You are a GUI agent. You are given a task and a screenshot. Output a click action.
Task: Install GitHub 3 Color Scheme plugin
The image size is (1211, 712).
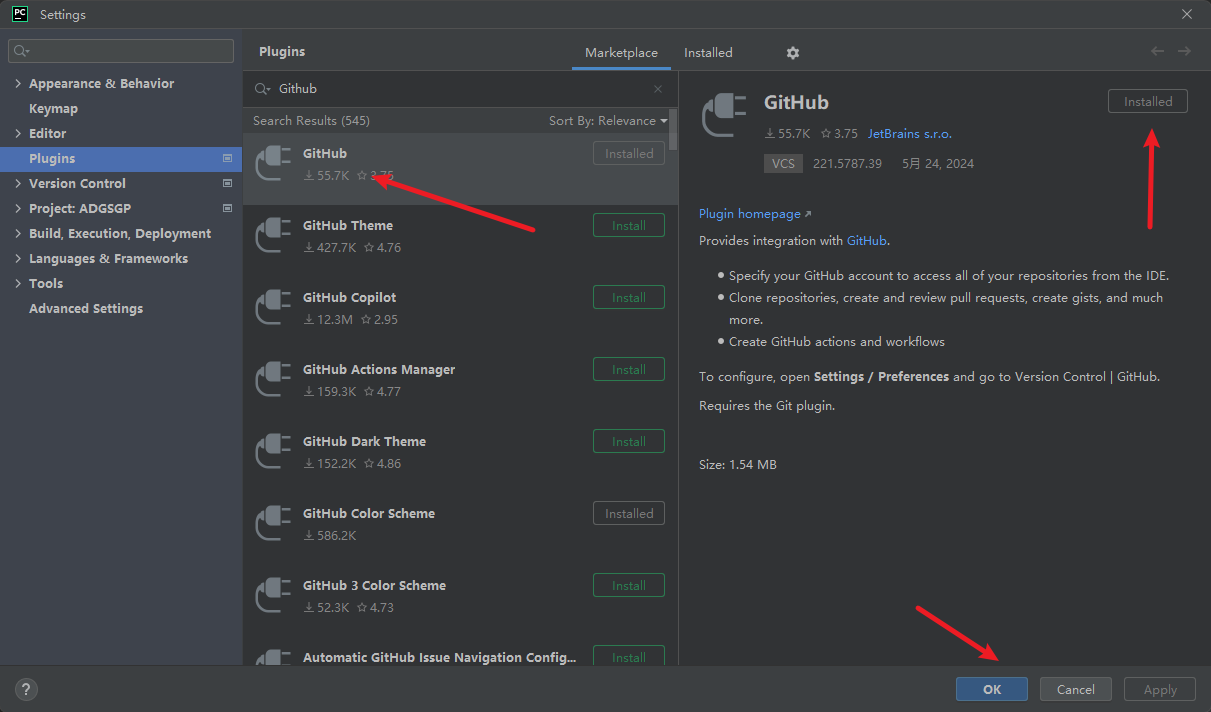(x=629, y=586)
